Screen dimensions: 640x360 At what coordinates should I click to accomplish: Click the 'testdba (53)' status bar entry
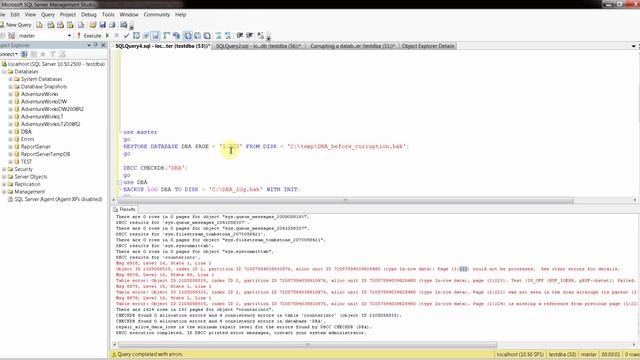(562, 354)
